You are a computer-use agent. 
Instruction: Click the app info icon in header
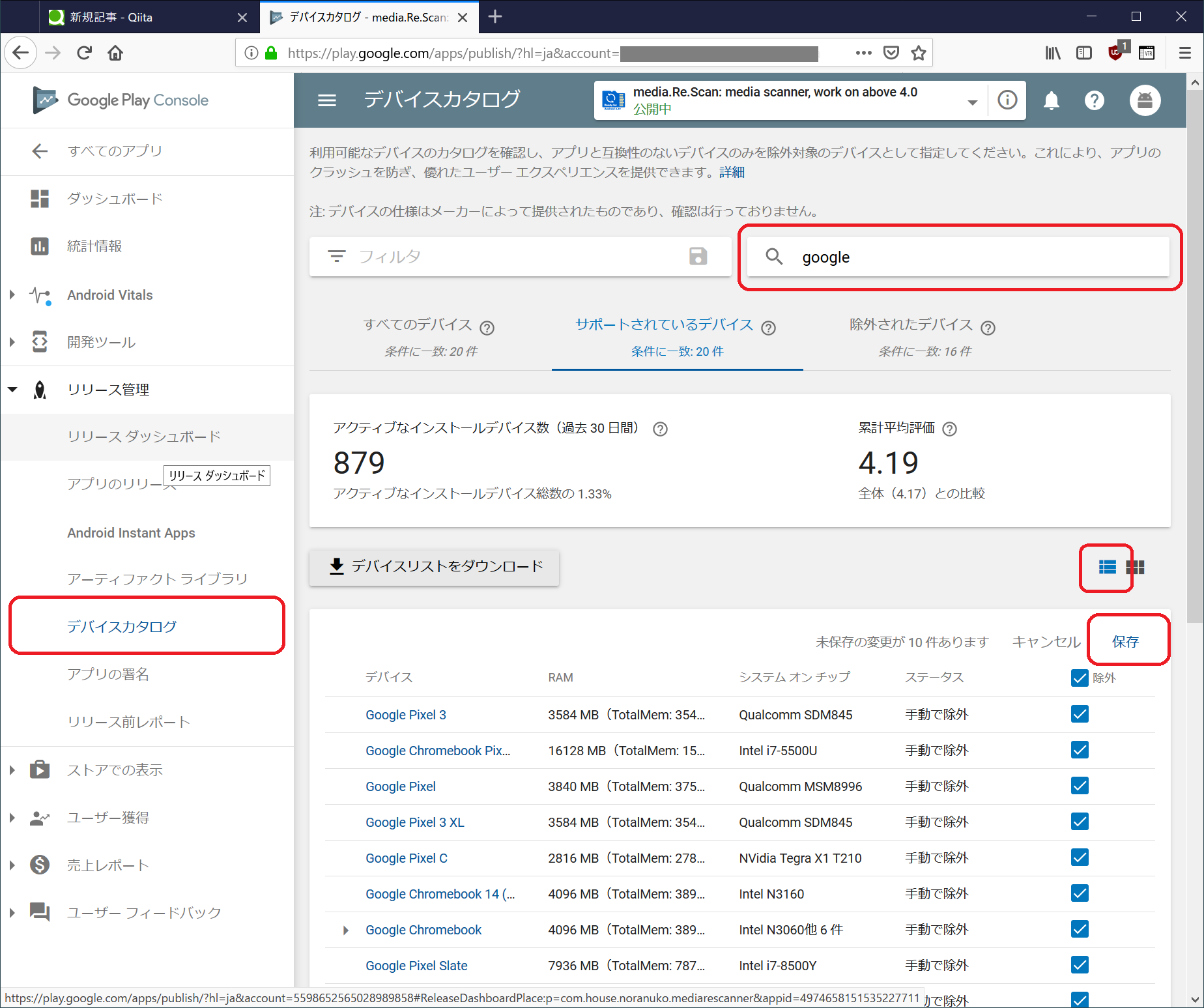[x=1007, y=100]
